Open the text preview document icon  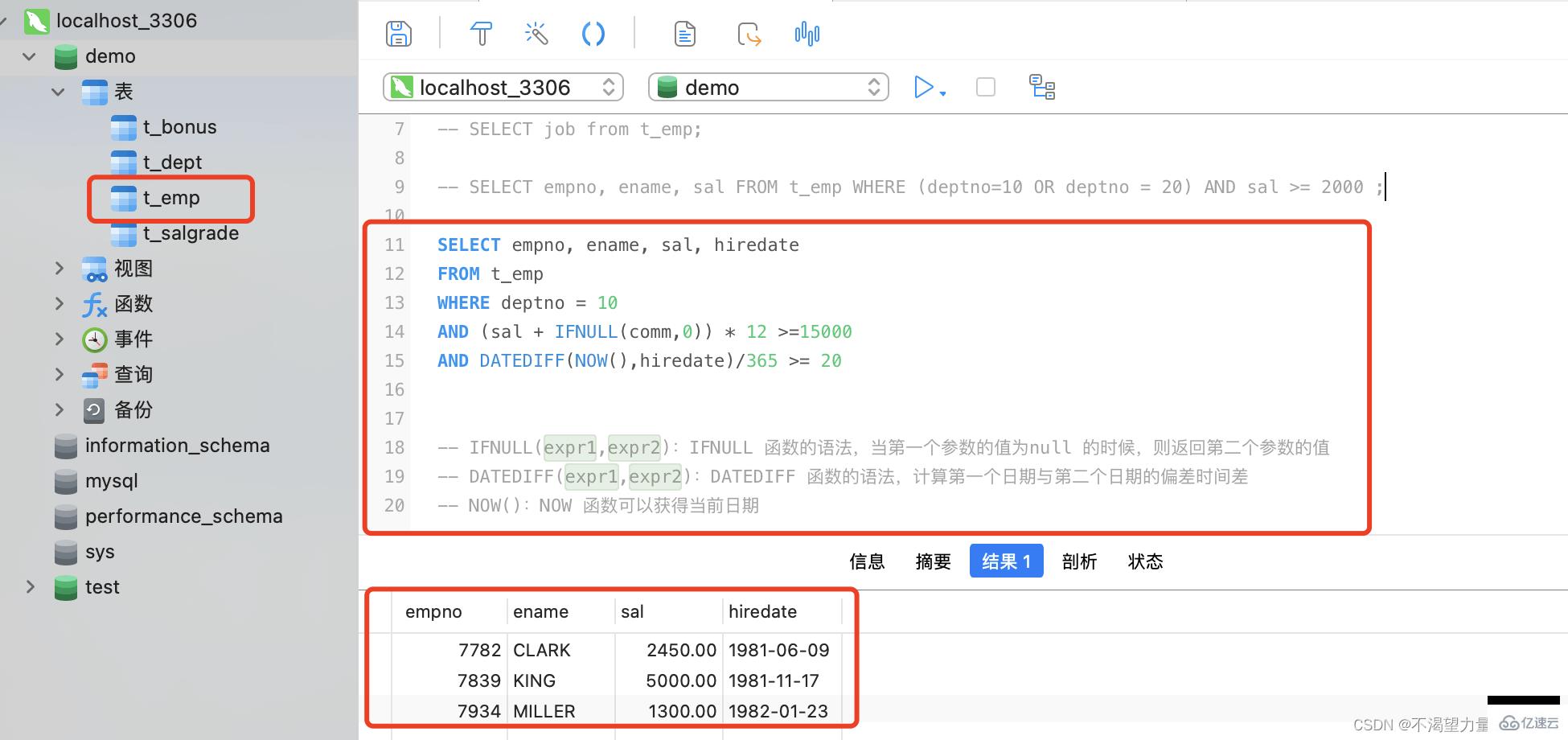(x=684, y=33)
